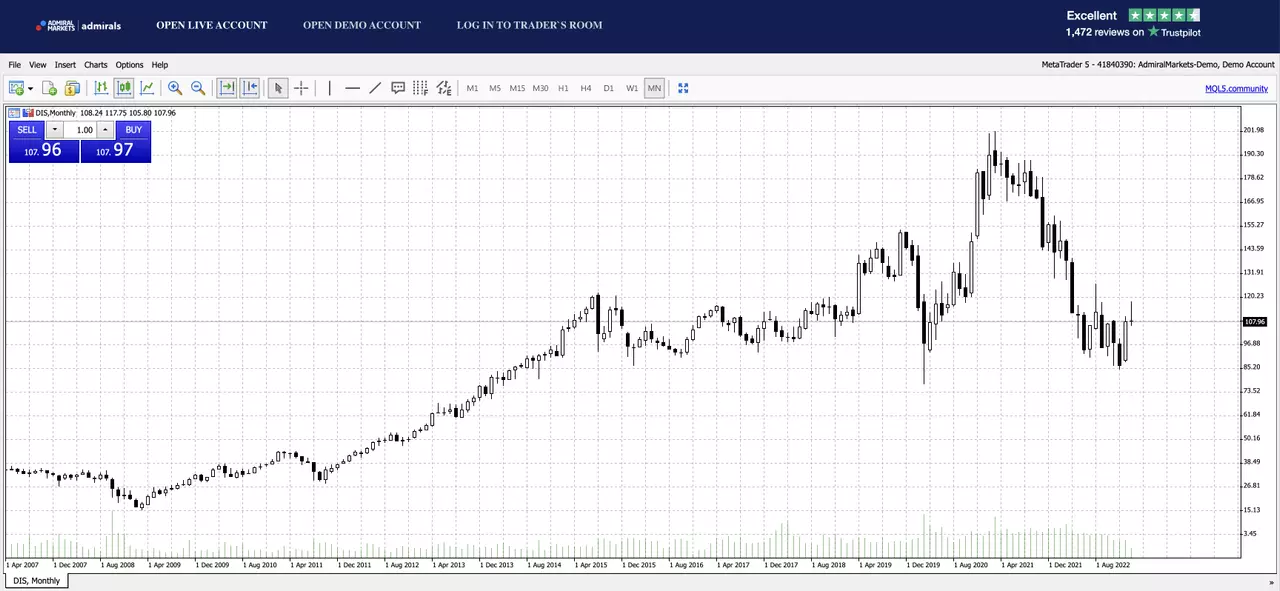This screenshot has width=1280, height=591.
Task: Click the 'DIS,Monthly' chart title text
Action: 56,113
